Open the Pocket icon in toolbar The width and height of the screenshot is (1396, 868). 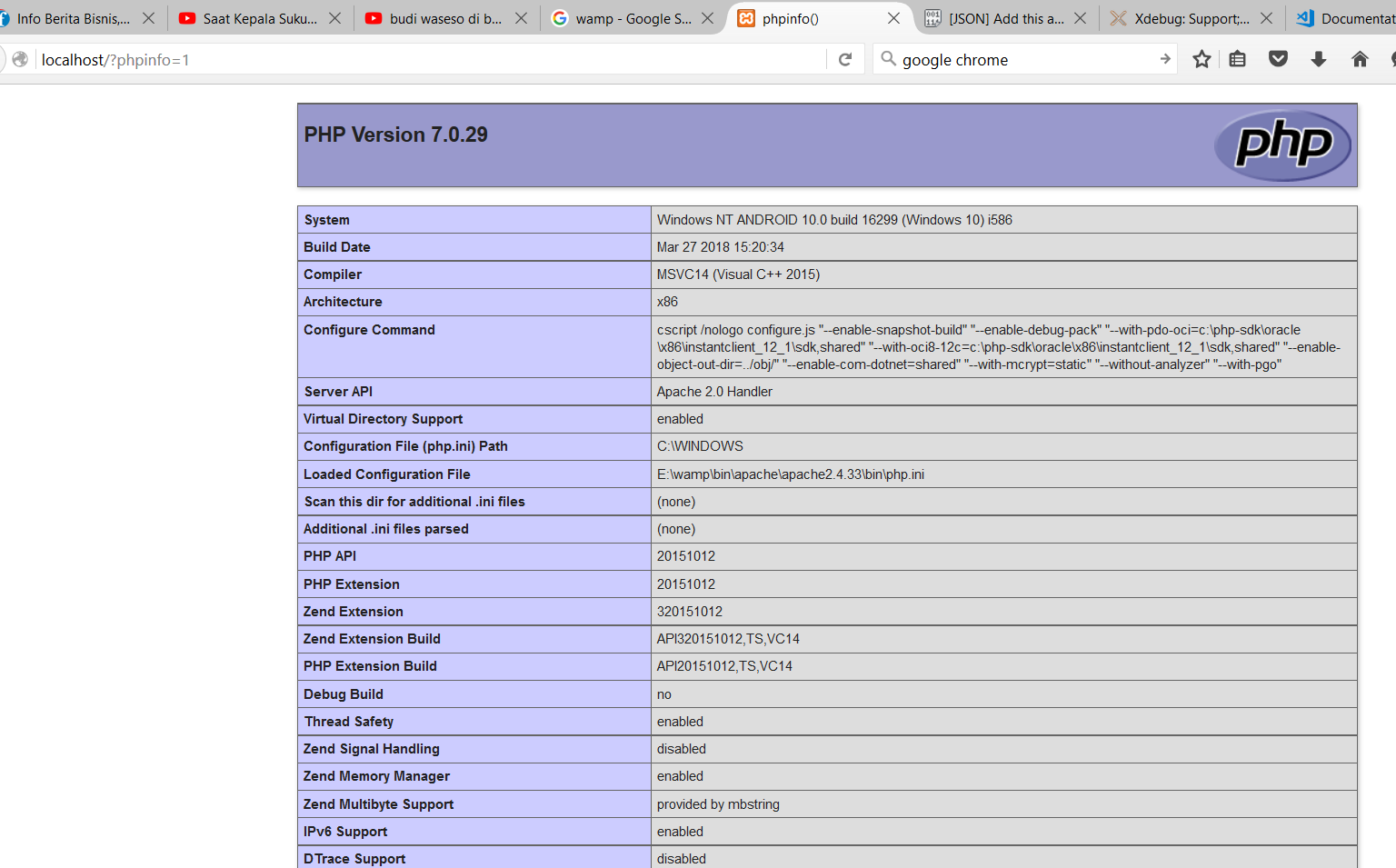pos(1278,59)
